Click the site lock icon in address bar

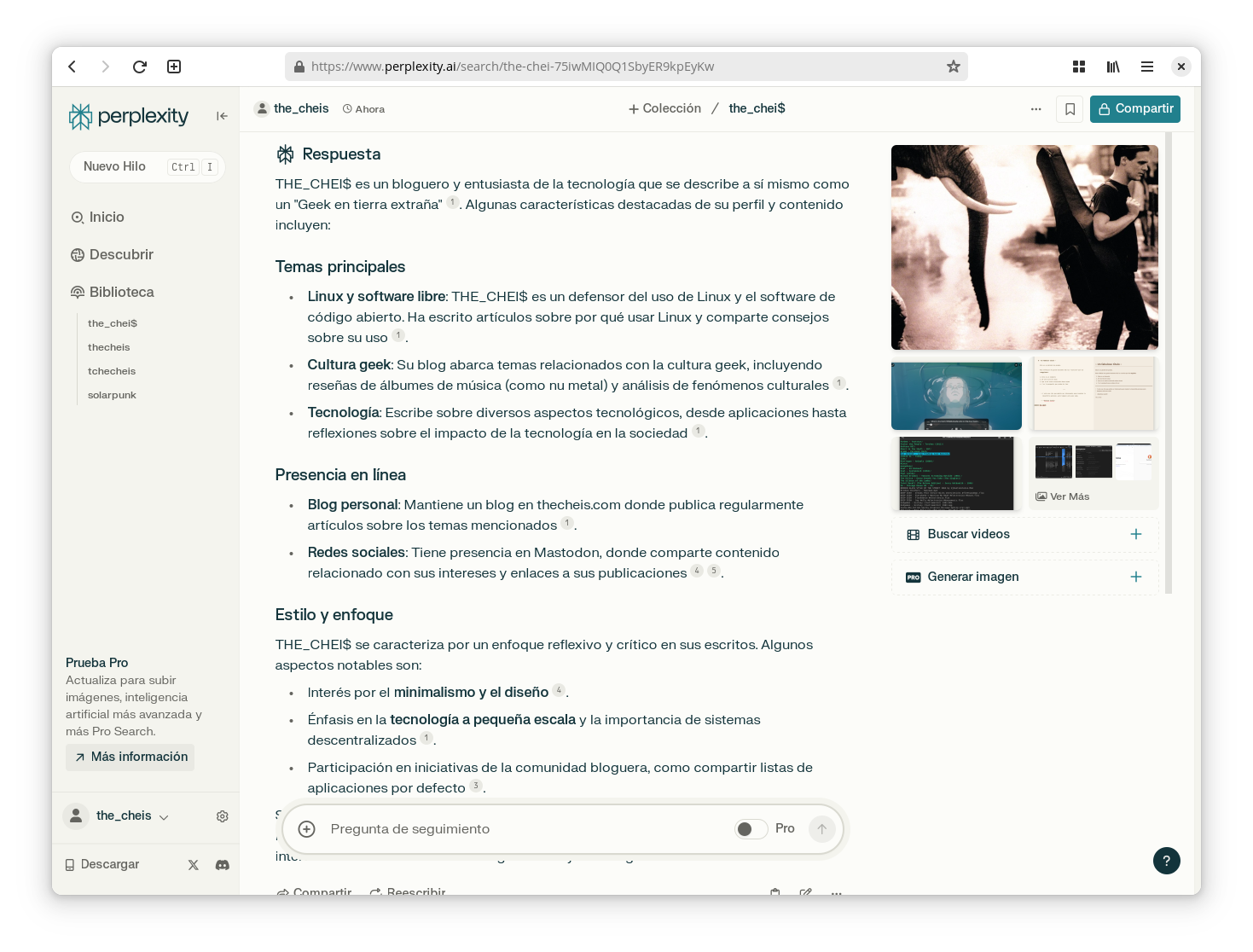[x=299, y=67]
